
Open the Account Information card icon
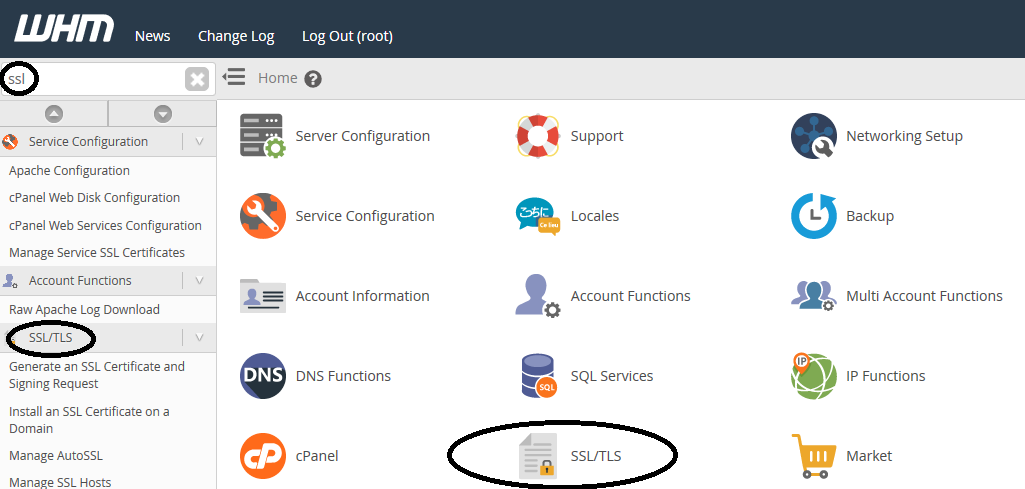pyautogui.click(x=262, y=296)
